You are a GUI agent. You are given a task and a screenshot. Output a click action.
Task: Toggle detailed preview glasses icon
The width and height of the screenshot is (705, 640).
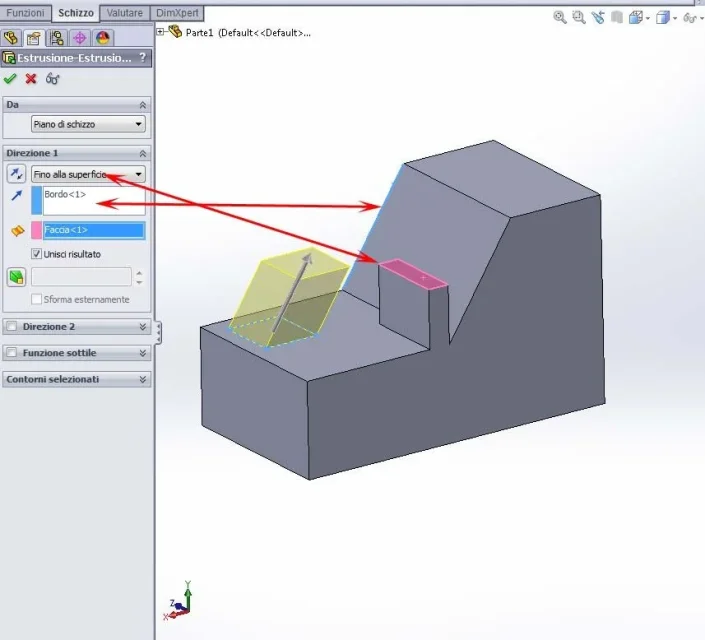52,79
